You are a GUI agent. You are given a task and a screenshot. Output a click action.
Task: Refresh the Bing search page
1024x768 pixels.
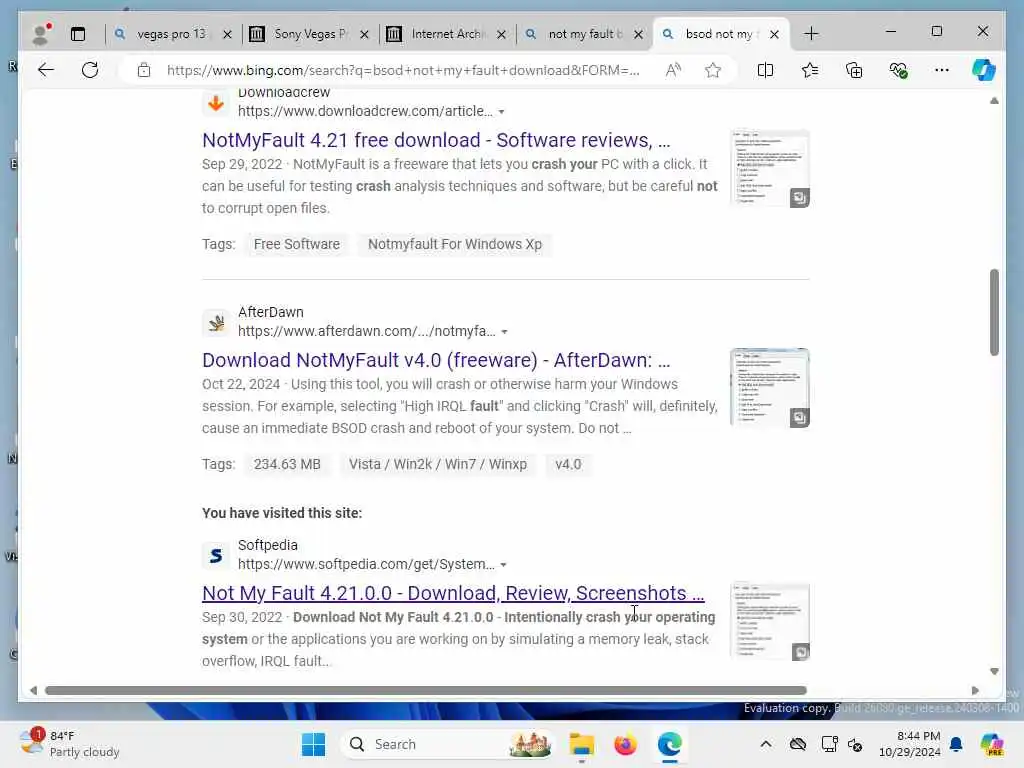point(90,70)
